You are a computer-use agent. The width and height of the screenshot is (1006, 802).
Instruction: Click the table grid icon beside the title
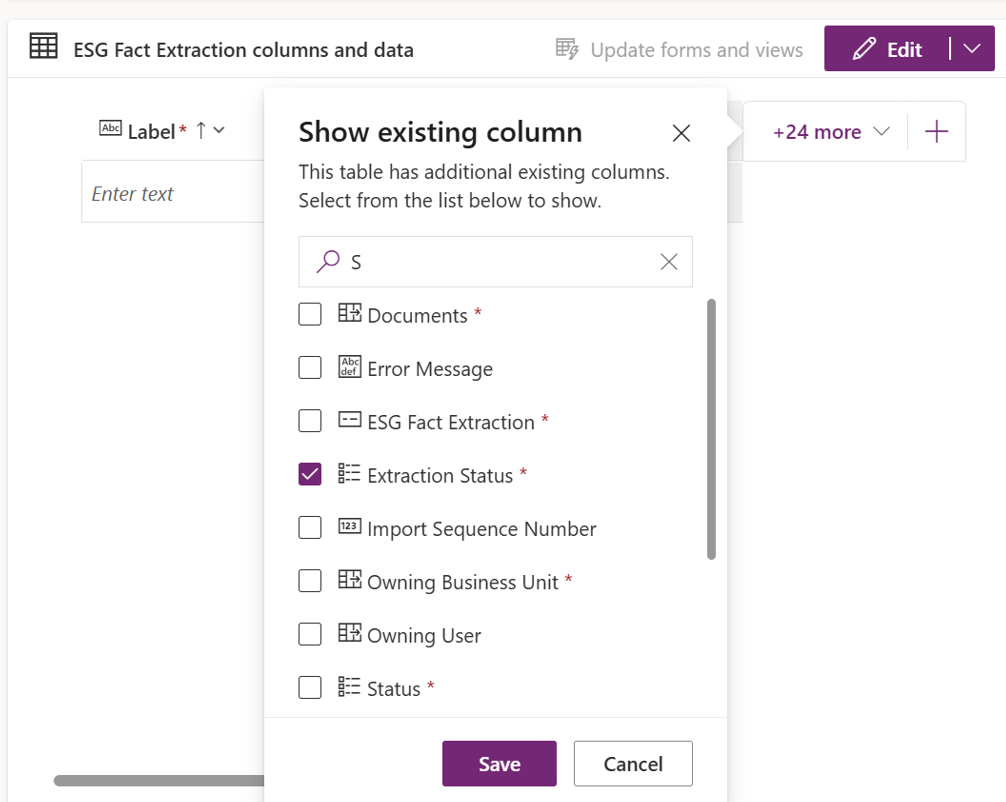[x=43, y=47]
